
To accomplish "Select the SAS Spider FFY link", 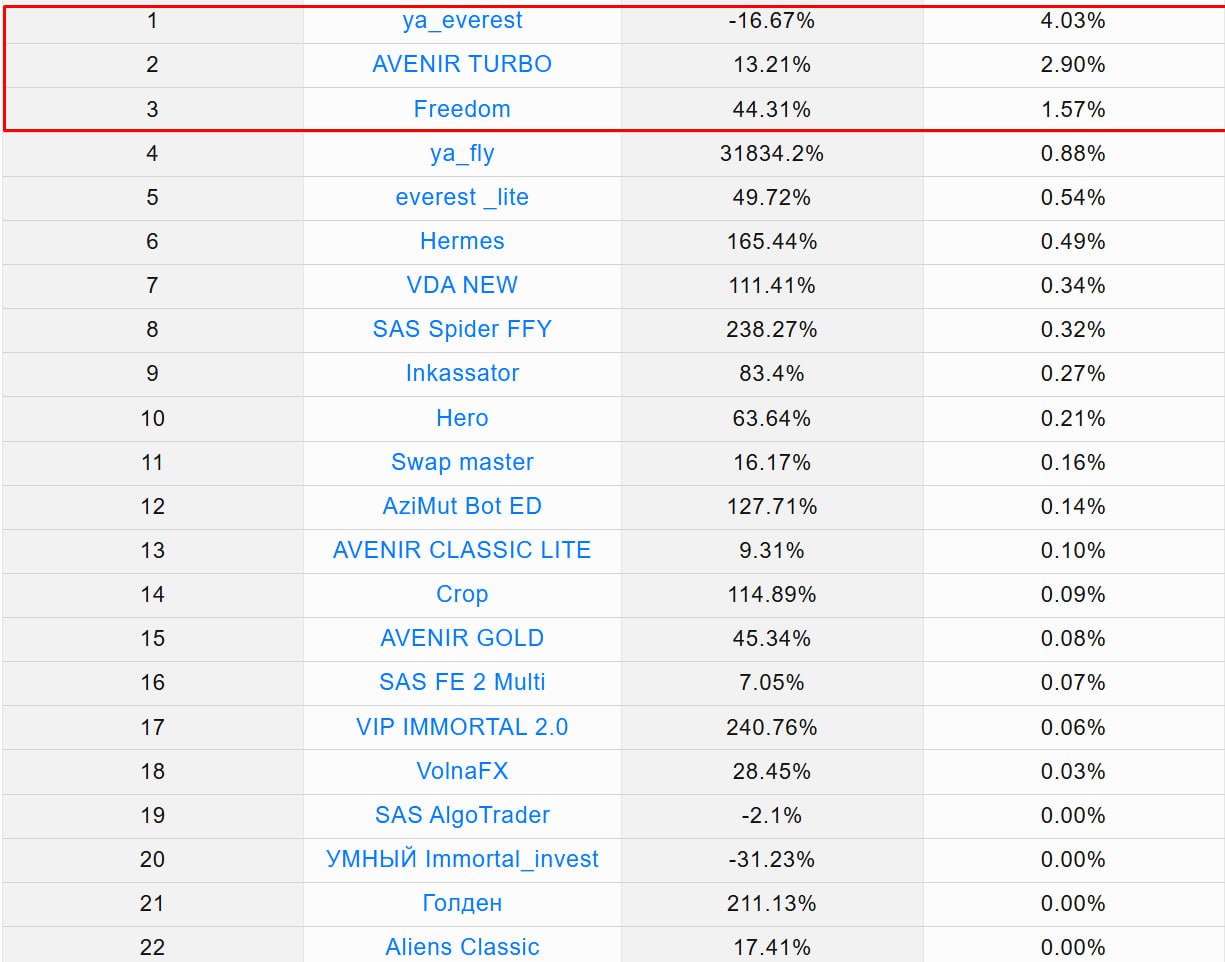I will tap(462, 329).
